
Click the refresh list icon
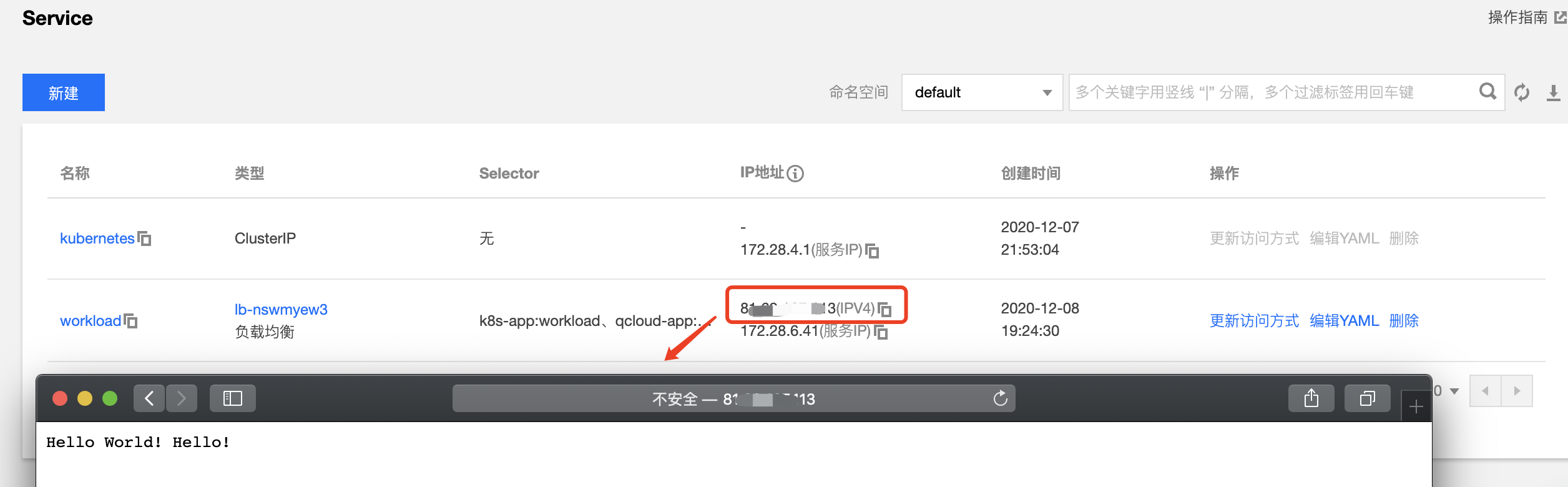click(x=1522, y=92)
